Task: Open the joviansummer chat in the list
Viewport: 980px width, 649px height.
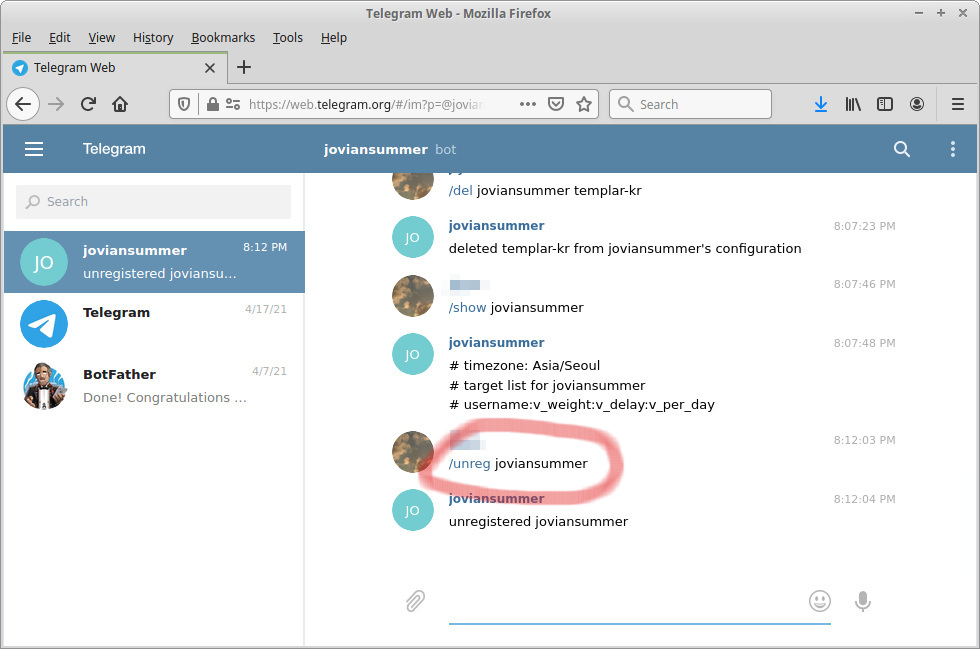Action: [x=154, y=262]
